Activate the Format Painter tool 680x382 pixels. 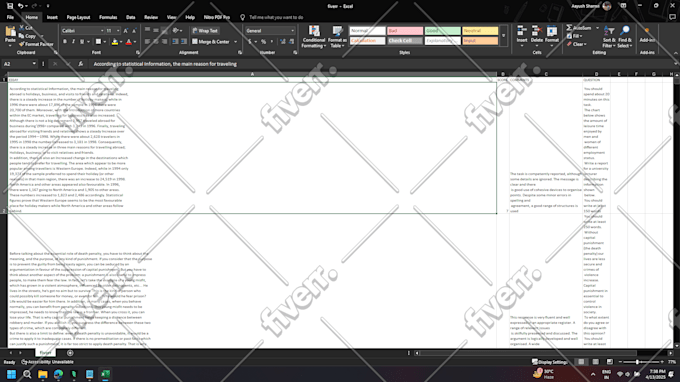coord(36,44)
